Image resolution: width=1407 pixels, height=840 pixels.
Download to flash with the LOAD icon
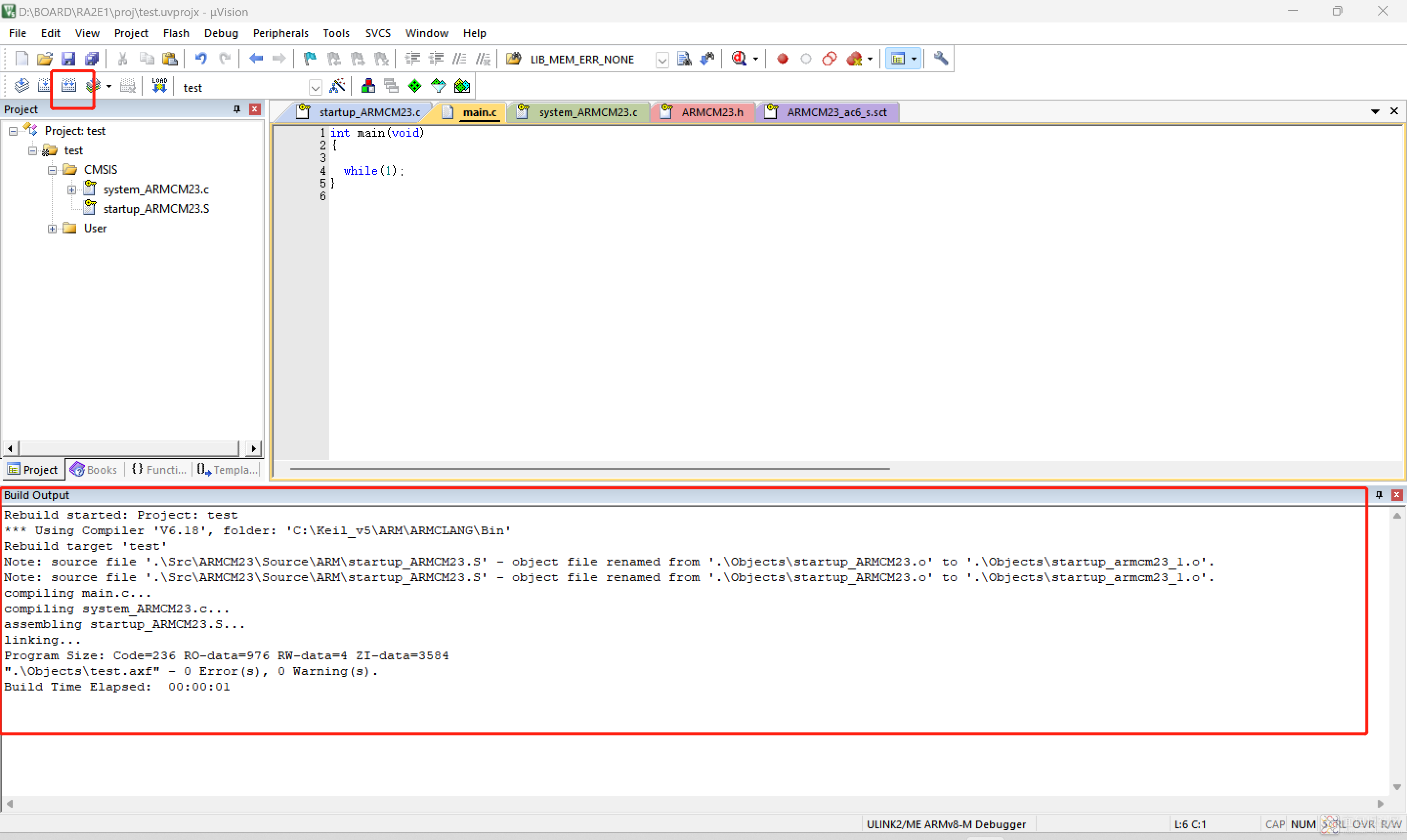tap(160, 86)
